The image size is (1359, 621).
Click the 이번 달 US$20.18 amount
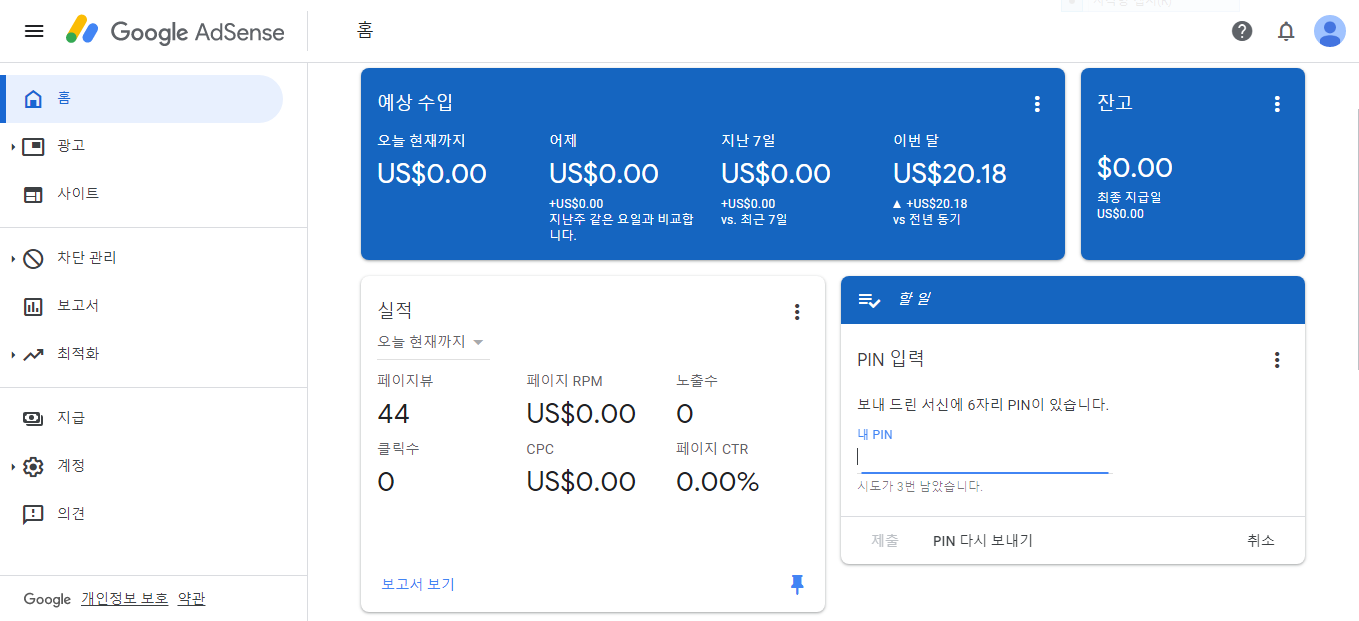click(949, 174)
